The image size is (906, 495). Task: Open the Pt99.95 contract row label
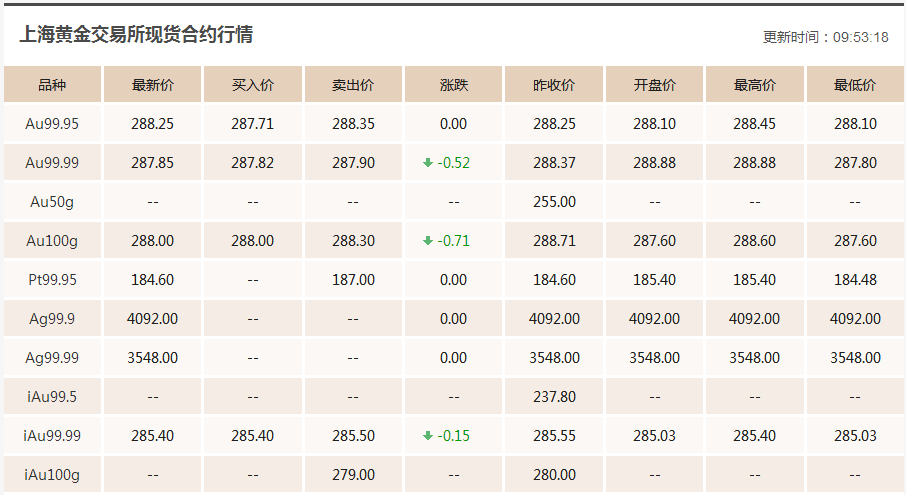coord(52,280)
